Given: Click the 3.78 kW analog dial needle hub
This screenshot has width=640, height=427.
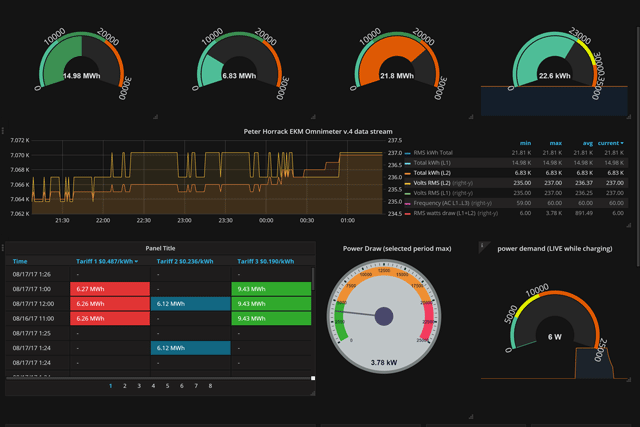Looking at the screenshot, I should [382, 317].
